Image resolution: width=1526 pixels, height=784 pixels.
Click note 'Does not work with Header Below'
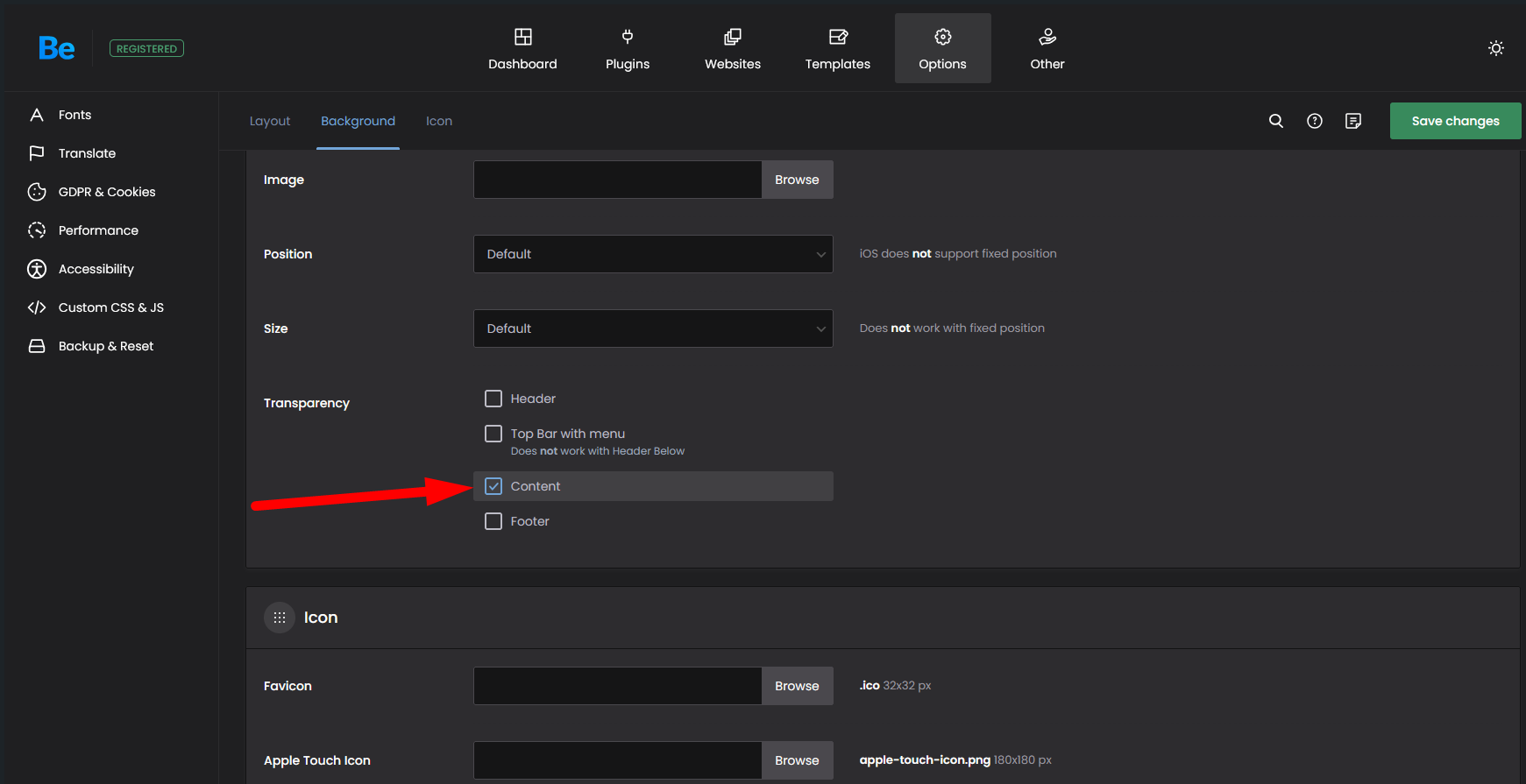(598, 451)
